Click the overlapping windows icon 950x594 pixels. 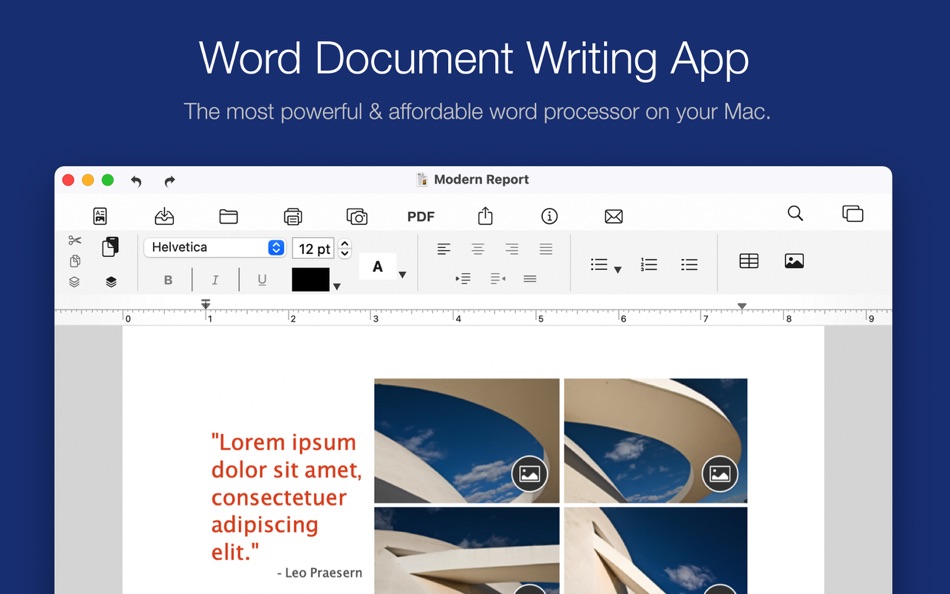click(x=852, y=213)
